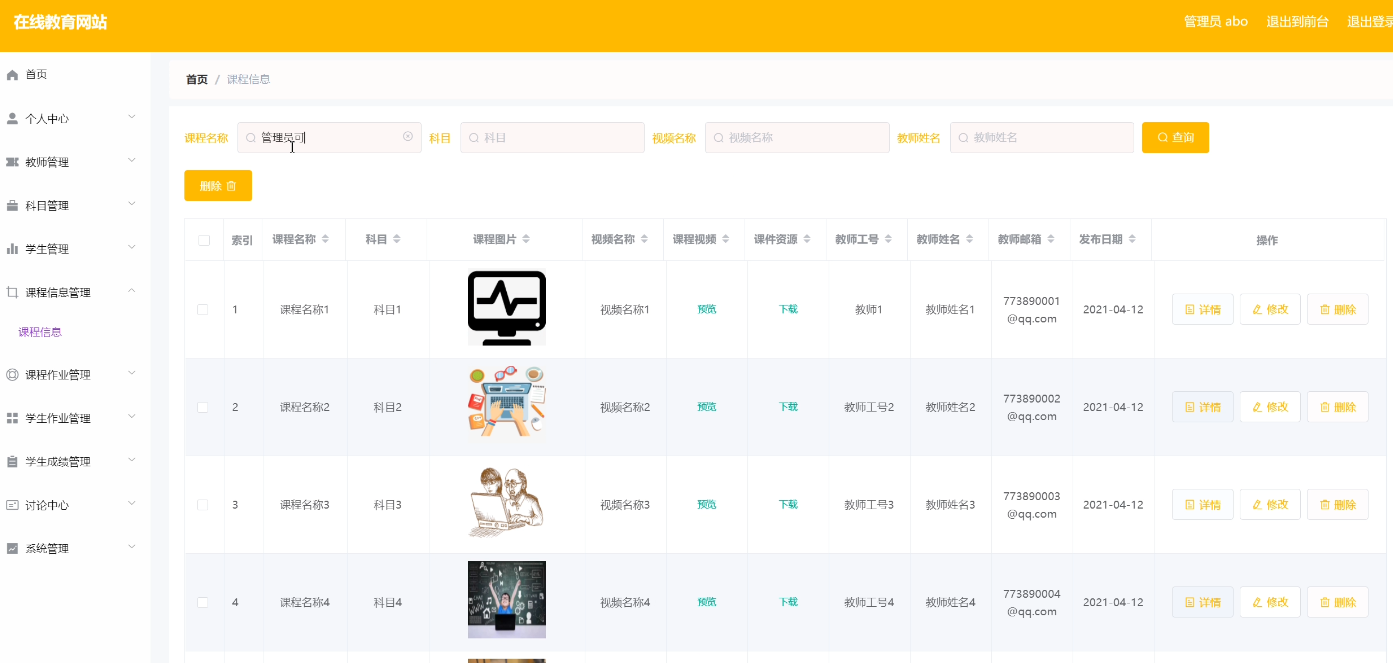This screenshot has height=663, width=1393.
Task: Click into 科目 search input
Action: 552,137
